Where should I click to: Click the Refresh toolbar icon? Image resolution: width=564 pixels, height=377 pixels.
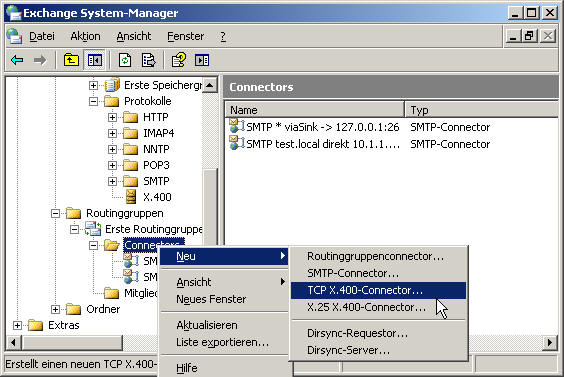click(125, 60)
